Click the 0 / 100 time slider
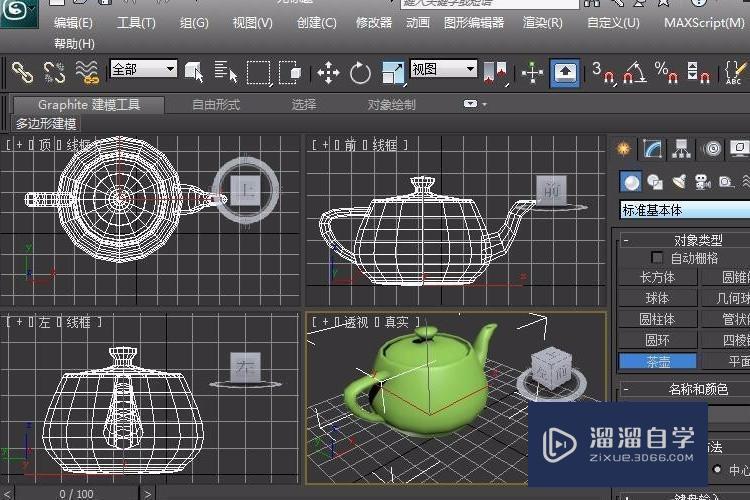This screenshot has width=750, height=500. 76,493
